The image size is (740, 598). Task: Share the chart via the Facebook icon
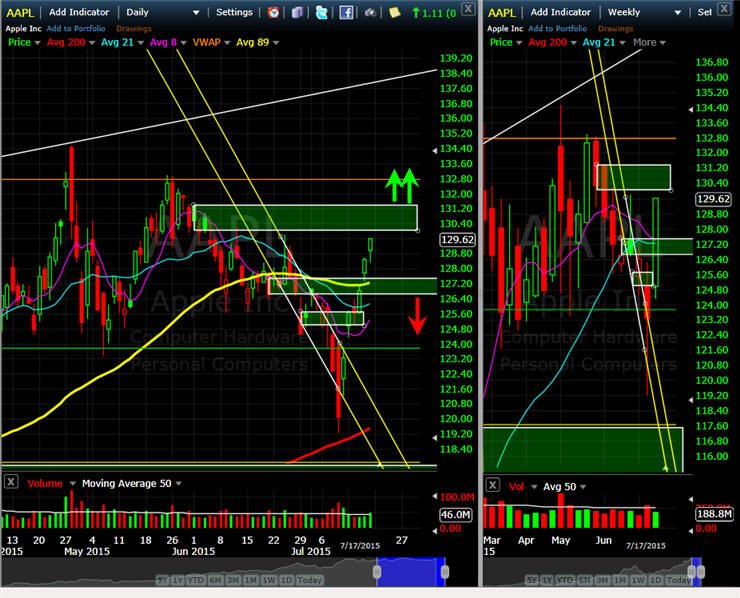click(x=346, y=12)
